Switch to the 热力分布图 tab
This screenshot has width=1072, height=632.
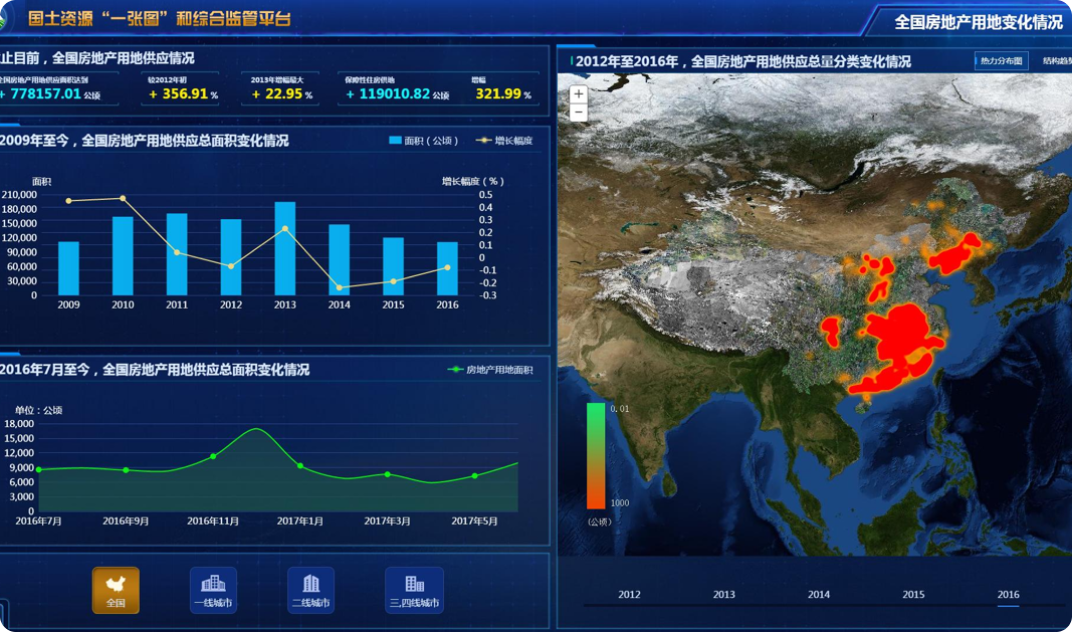click(x=1001, y=61)
